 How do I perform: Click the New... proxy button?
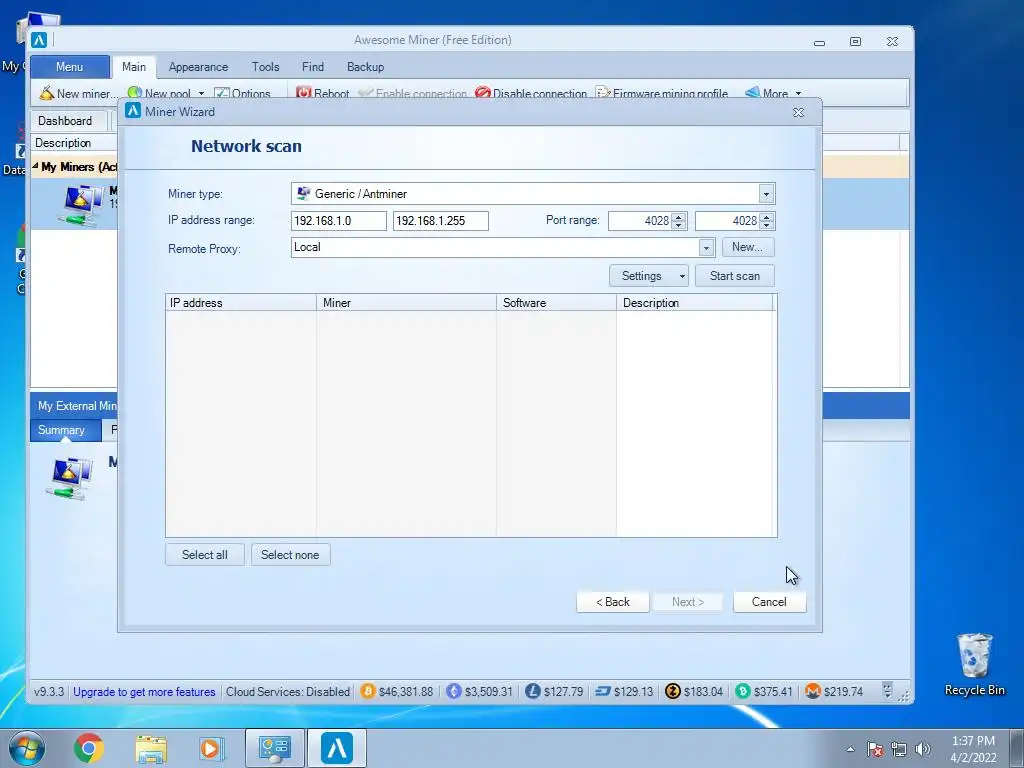tap(748, 247)
